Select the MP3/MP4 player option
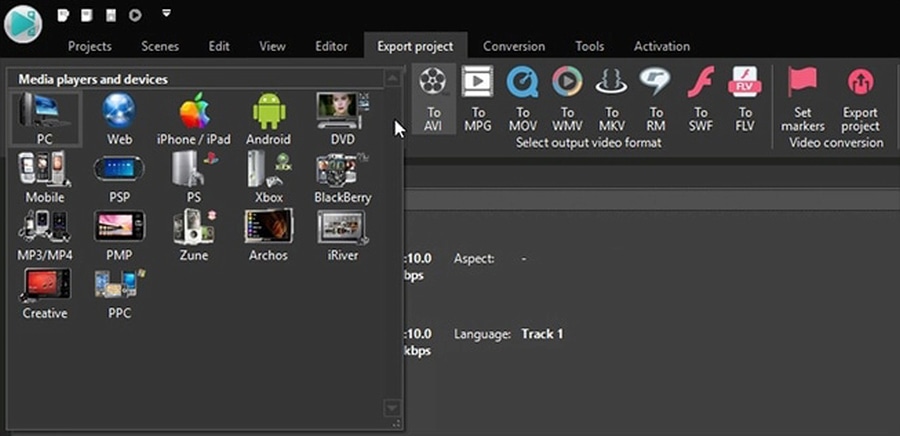This screenshot has width=900, height=436. click(45, 235)
